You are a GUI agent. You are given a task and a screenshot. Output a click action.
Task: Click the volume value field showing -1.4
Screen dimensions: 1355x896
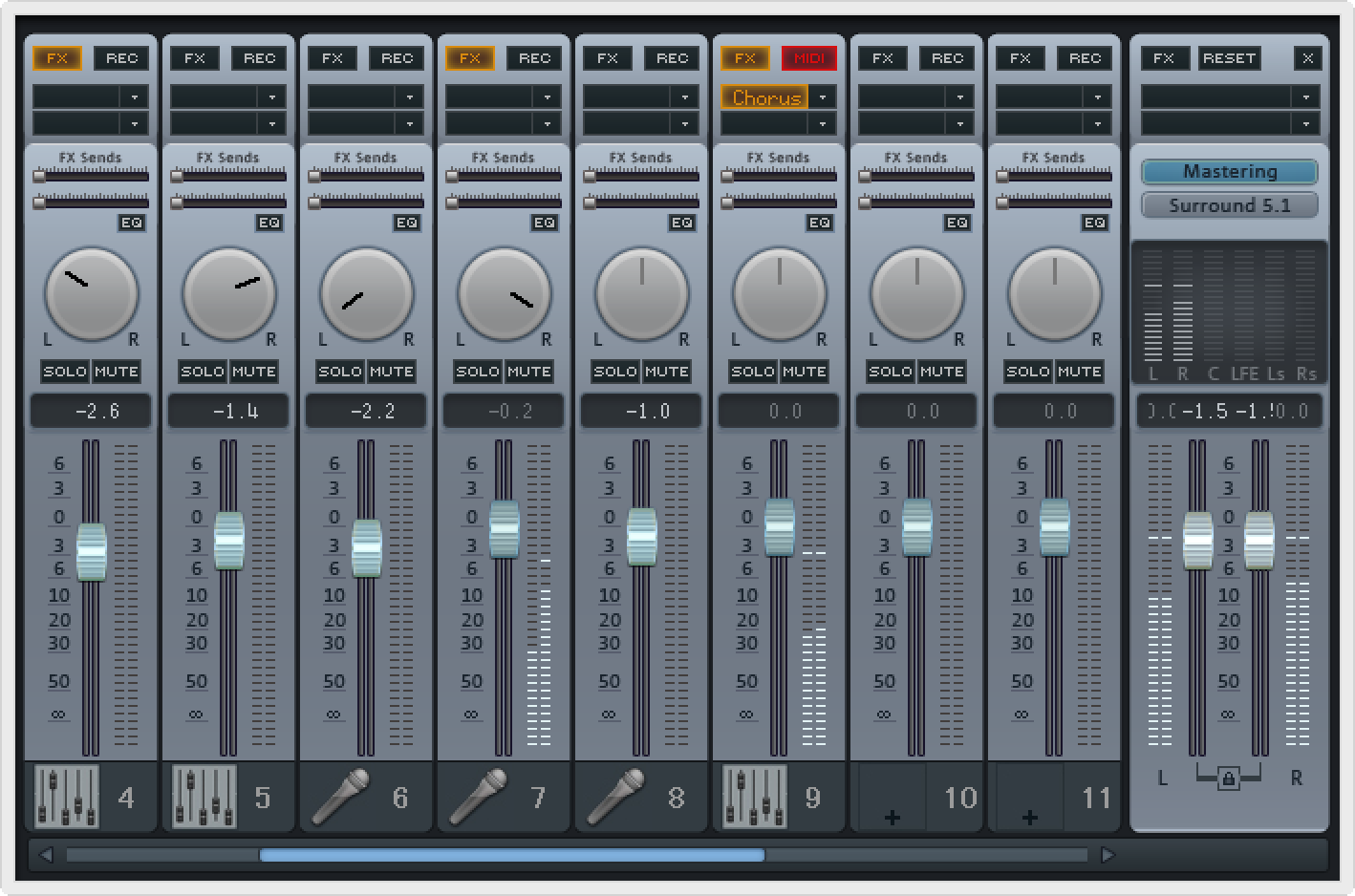[x=228, y=411]
